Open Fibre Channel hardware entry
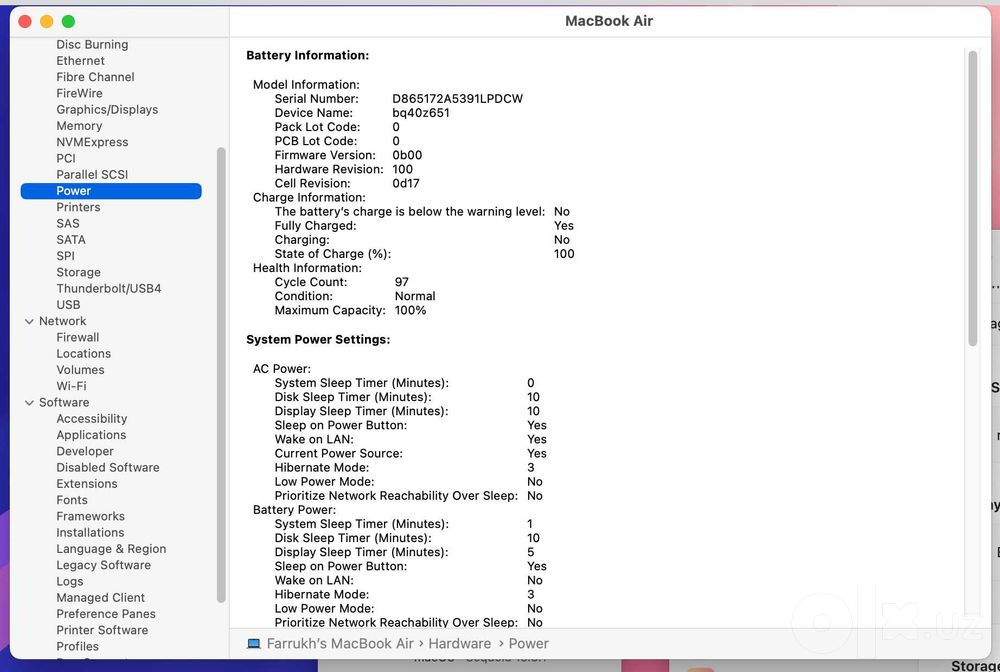The width and height of the screenshot is (1000, 672). [x=95, y=77]
